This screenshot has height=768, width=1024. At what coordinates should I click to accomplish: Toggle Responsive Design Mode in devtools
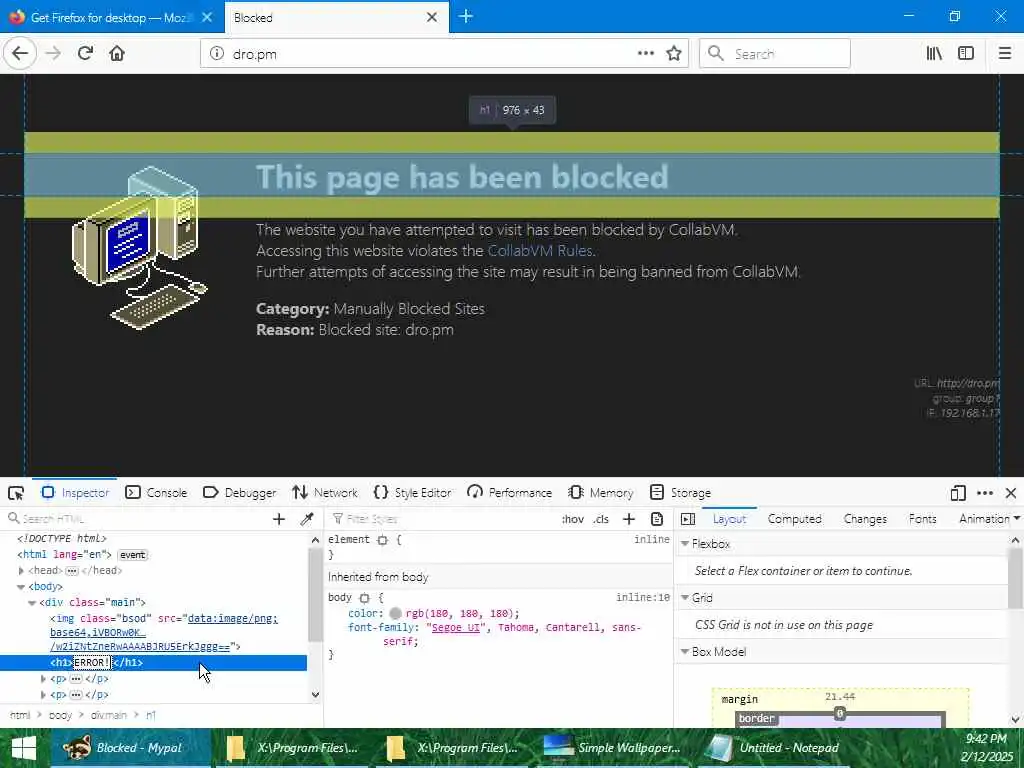[x=958, y=493]
